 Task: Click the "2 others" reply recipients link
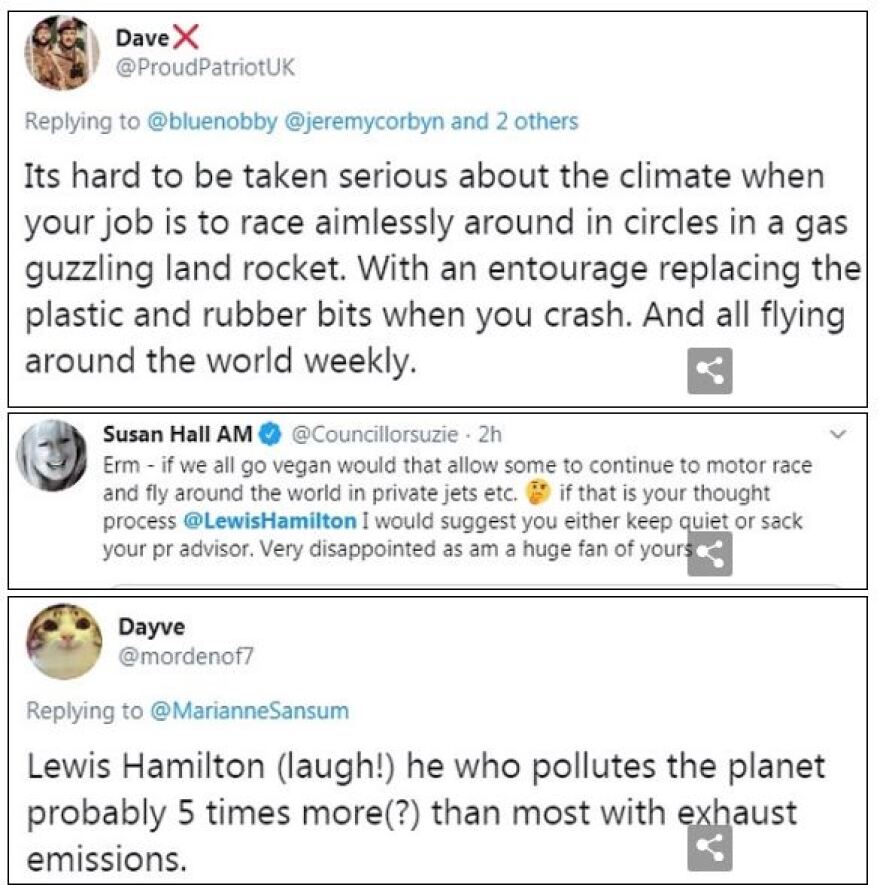(532, 122)
